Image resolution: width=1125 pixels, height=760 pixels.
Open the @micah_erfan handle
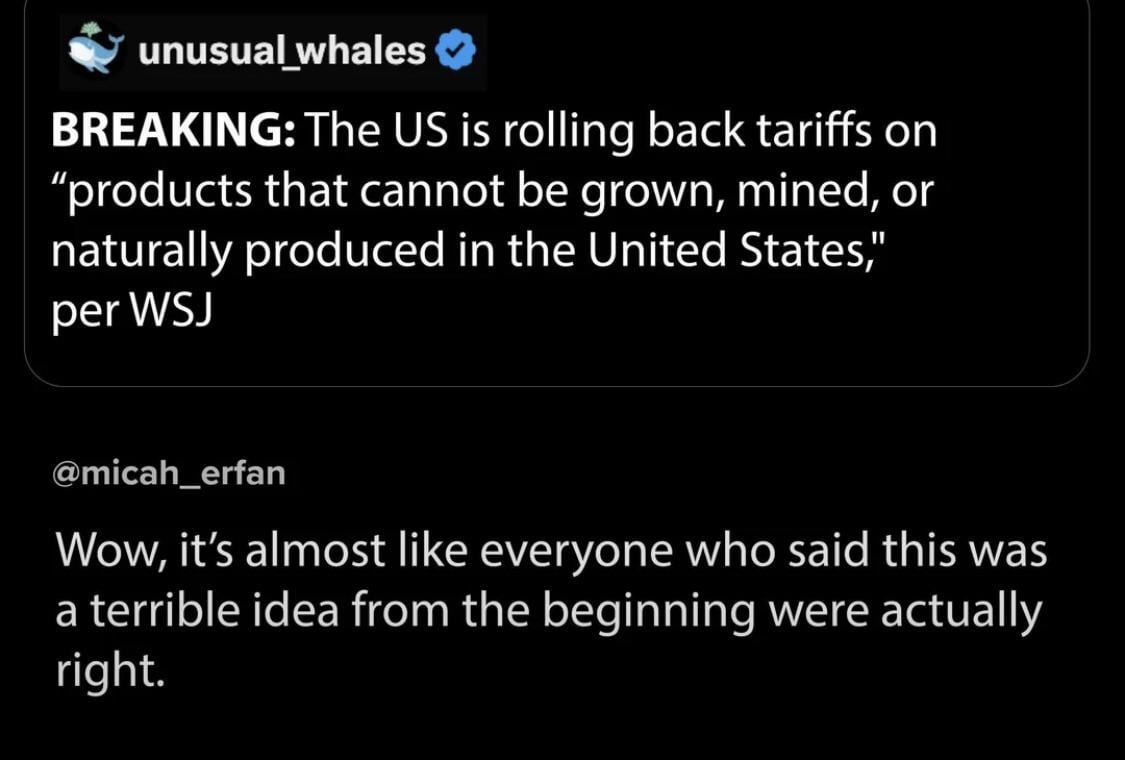(170, 472)
